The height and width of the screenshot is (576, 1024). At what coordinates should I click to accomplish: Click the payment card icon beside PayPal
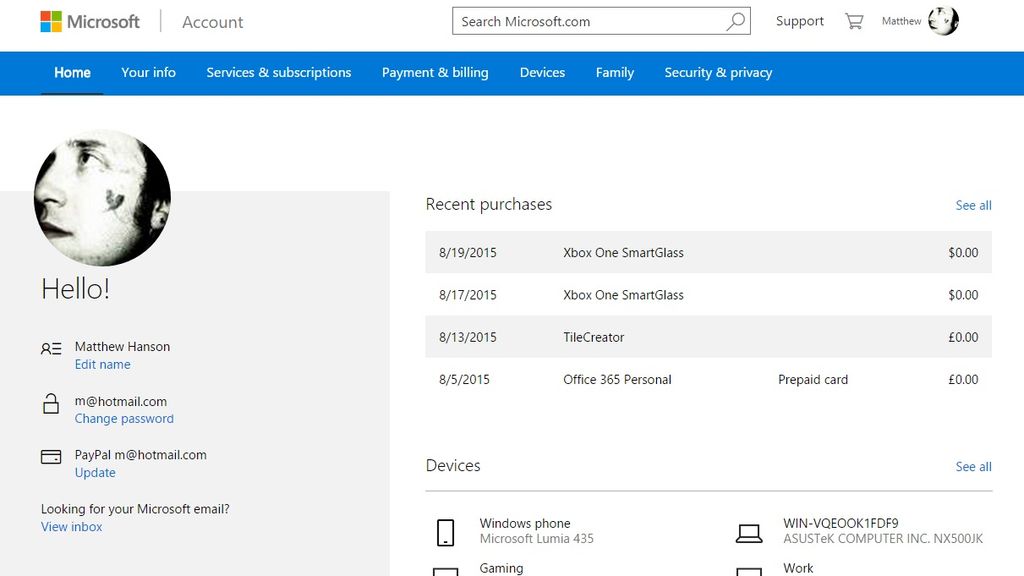[x=51, y=456]
